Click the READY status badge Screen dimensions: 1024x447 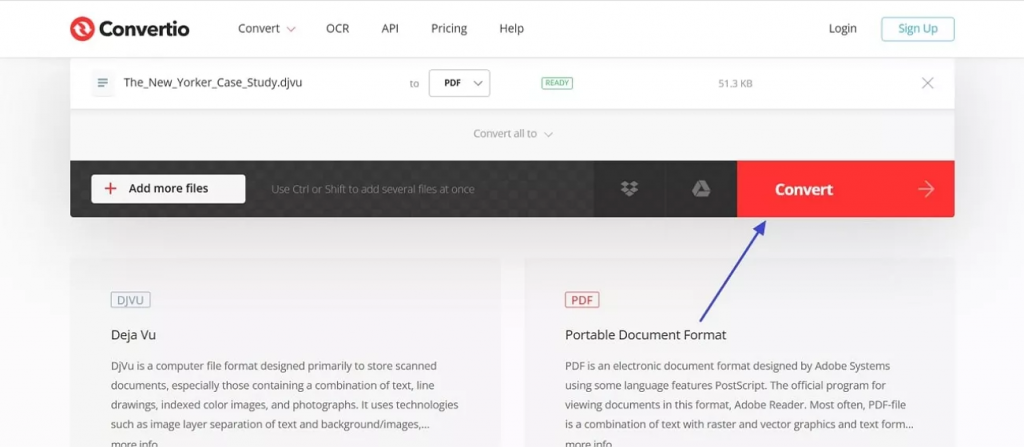point(556,83)
